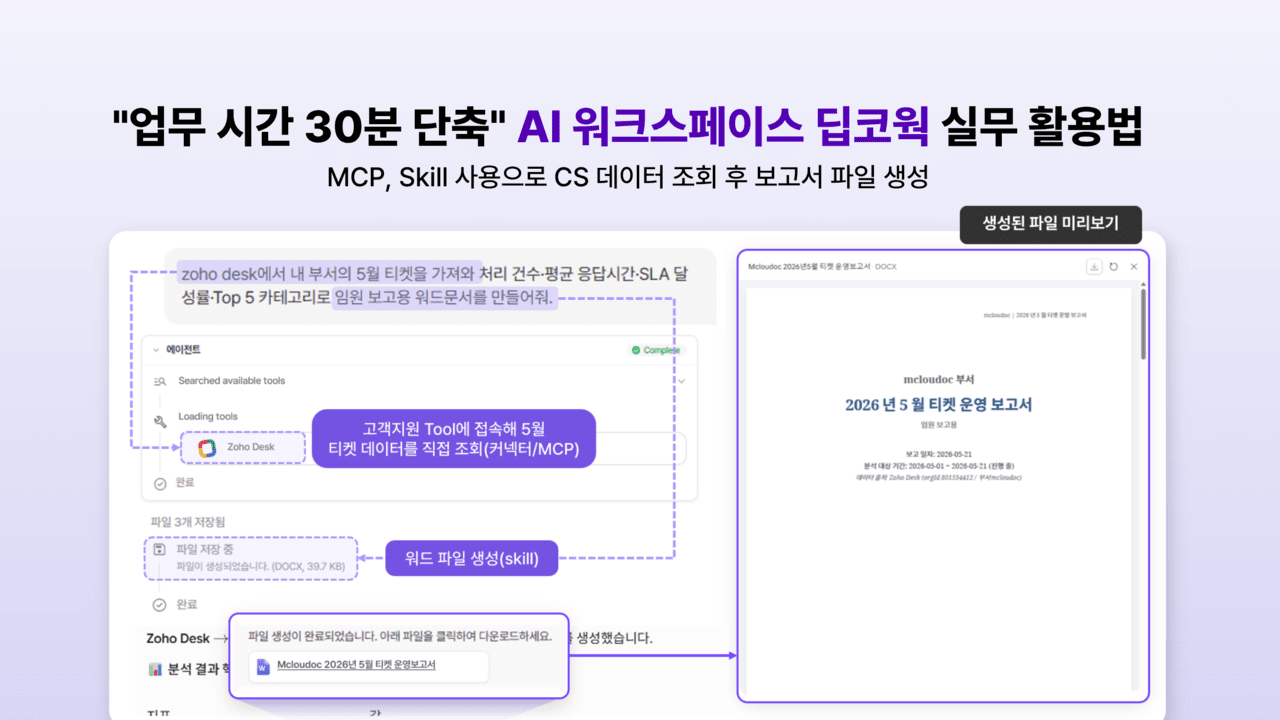Click the mcloudoc 부서 line in document
Screen dimensions: 1280x720
click(938, 380)
